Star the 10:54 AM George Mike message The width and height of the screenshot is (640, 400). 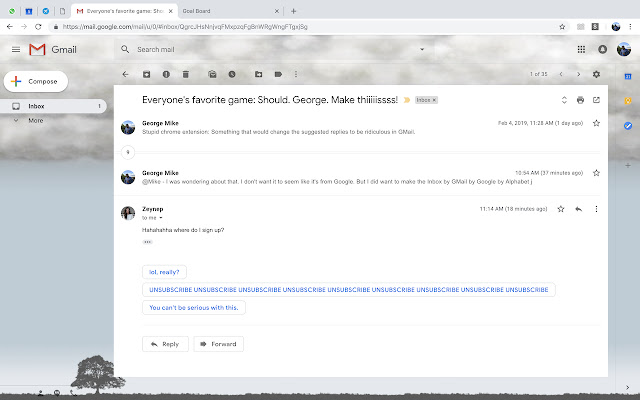596,173
